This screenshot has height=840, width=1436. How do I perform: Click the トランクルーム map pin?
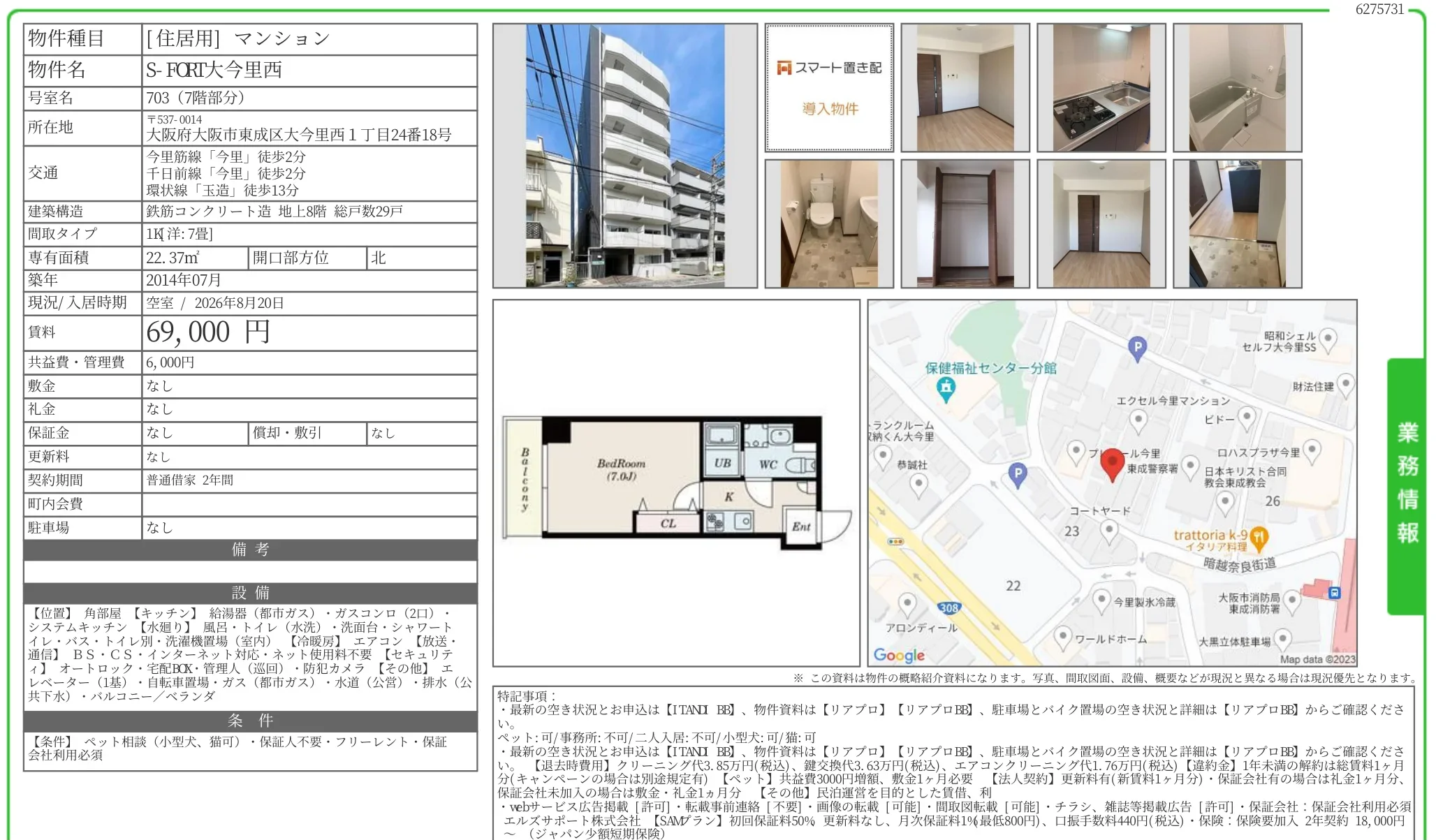883,457
